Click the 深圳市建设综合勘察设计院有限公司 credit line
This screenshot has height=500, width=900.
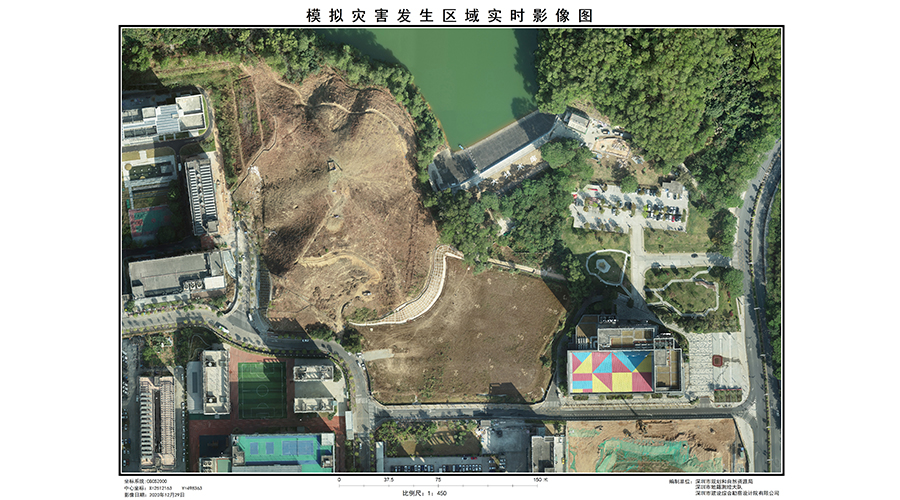coord(738,493)
